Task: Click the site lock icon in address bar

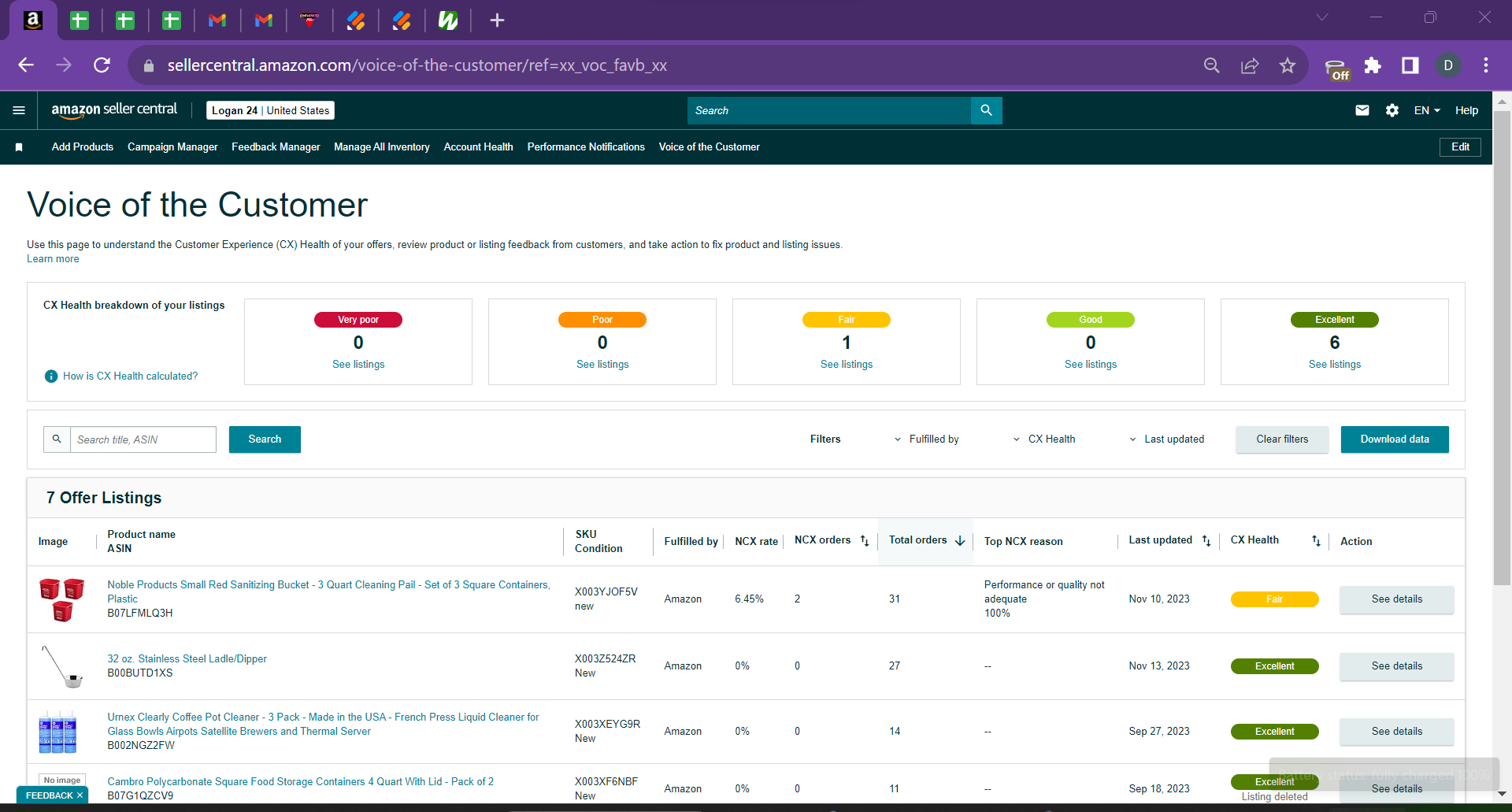Action: point(149,66)
